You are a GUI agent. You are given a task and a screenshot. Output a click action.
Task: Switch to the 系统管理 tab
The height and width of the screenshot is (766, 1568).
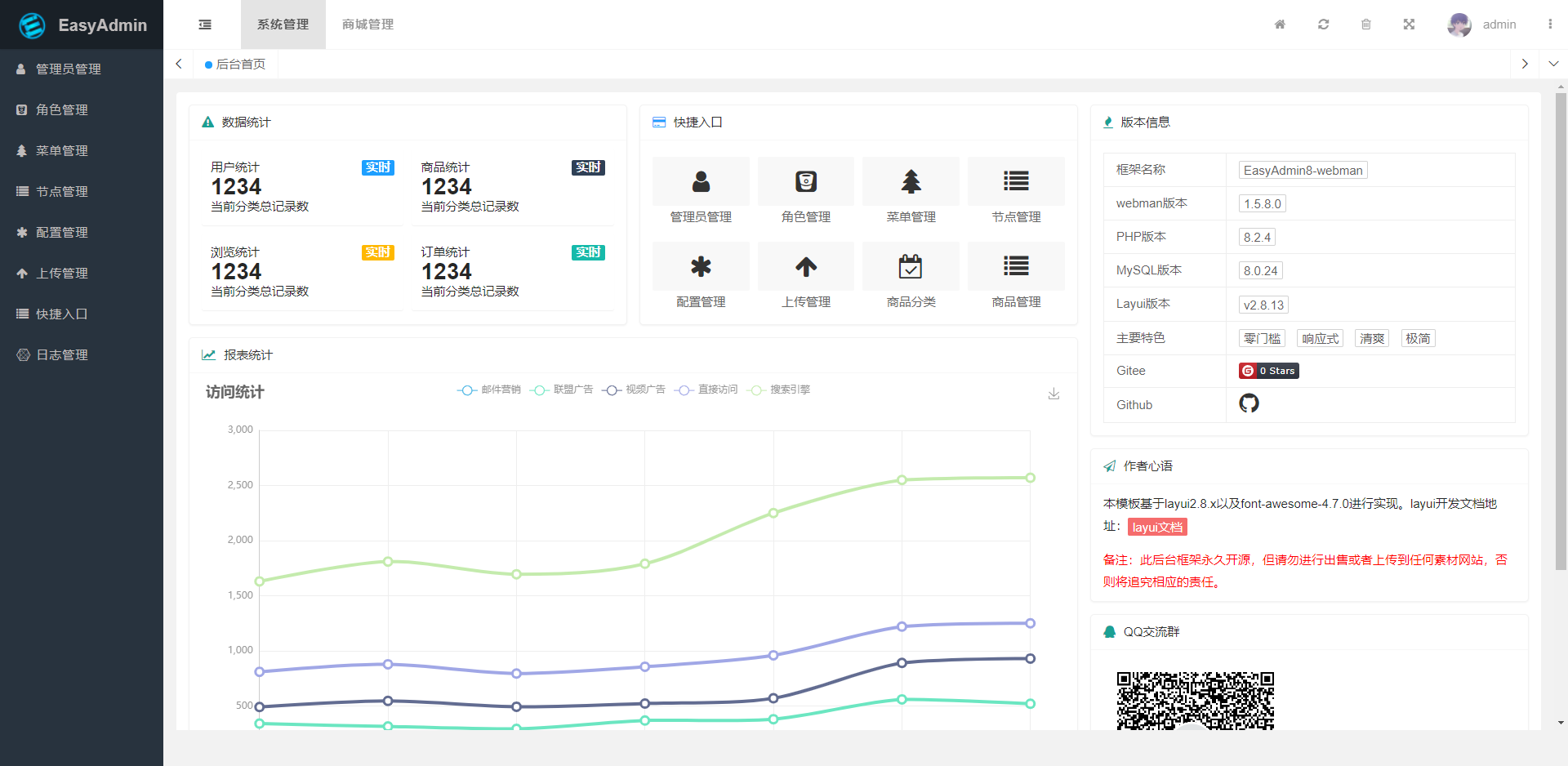(283, 24)
